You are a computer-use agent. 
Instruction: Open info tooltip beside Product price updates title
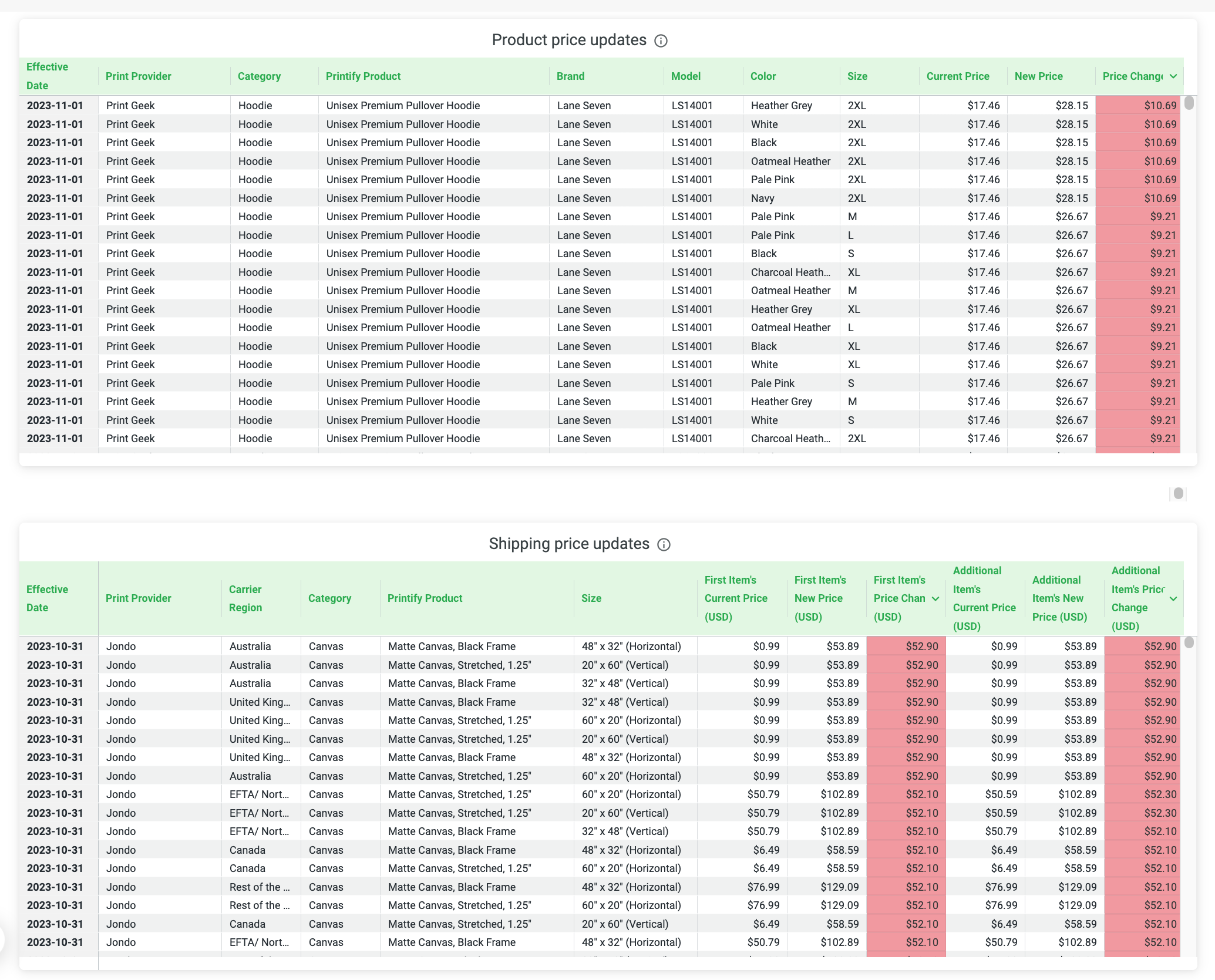click(x=661, y=41)
